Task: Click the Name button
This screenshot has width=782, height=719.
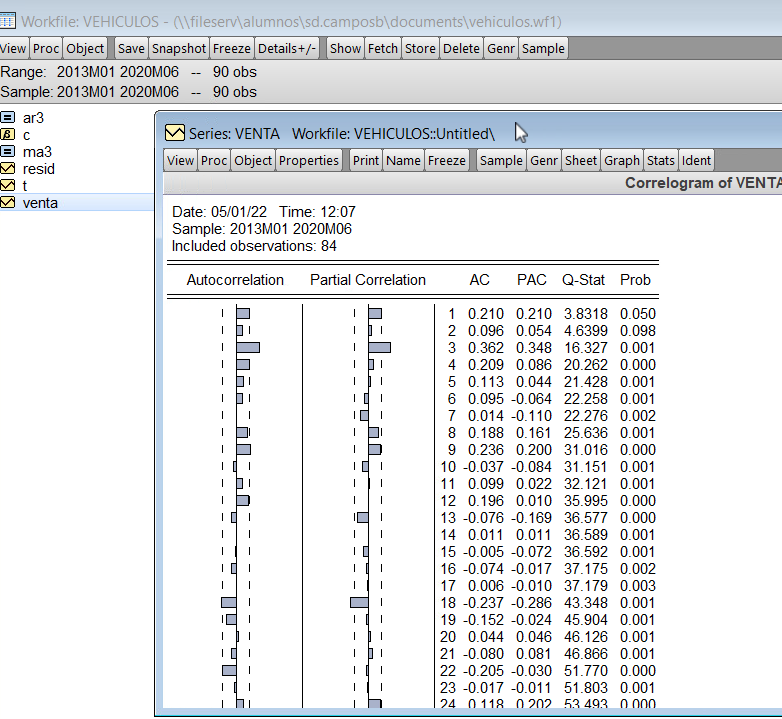Action: (x=403, y=160)
